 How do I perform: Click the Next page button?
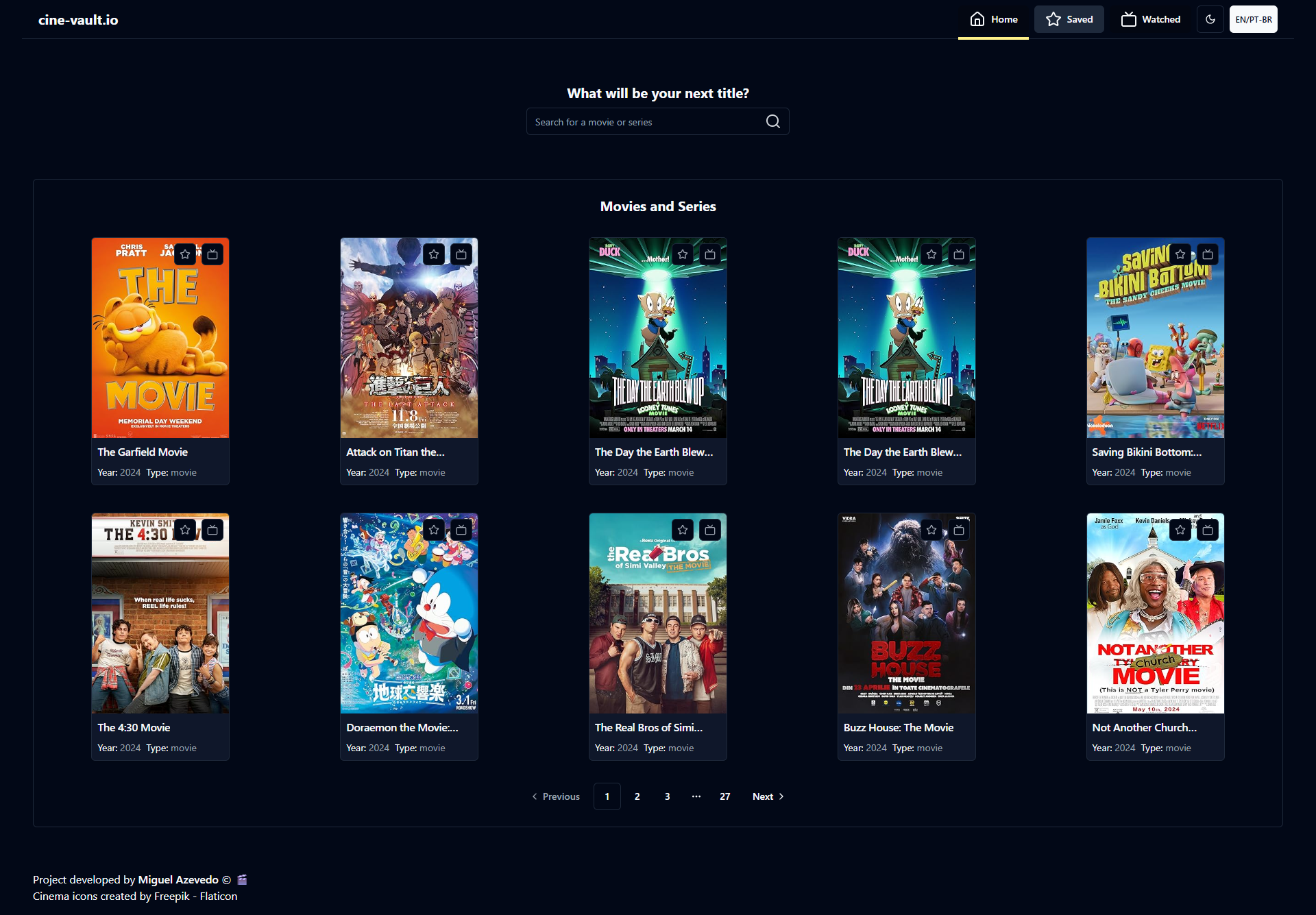click(x=768, y=796)
